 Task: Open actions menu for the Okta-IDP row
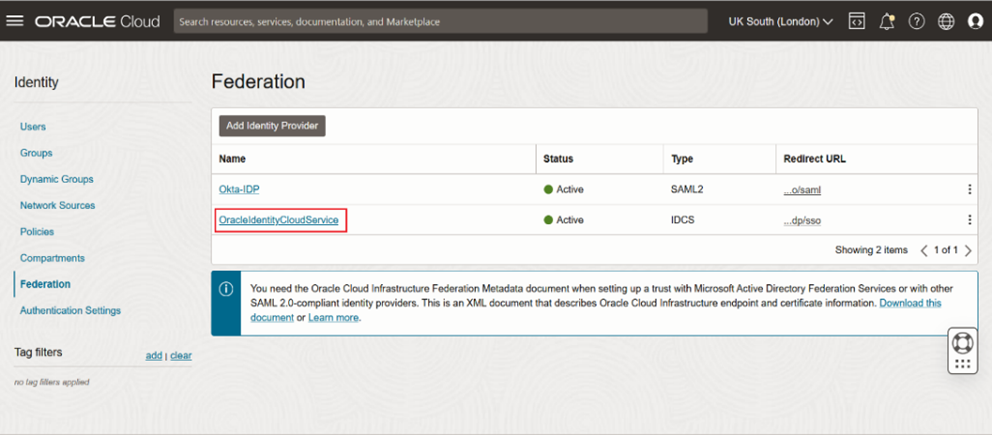970,189
